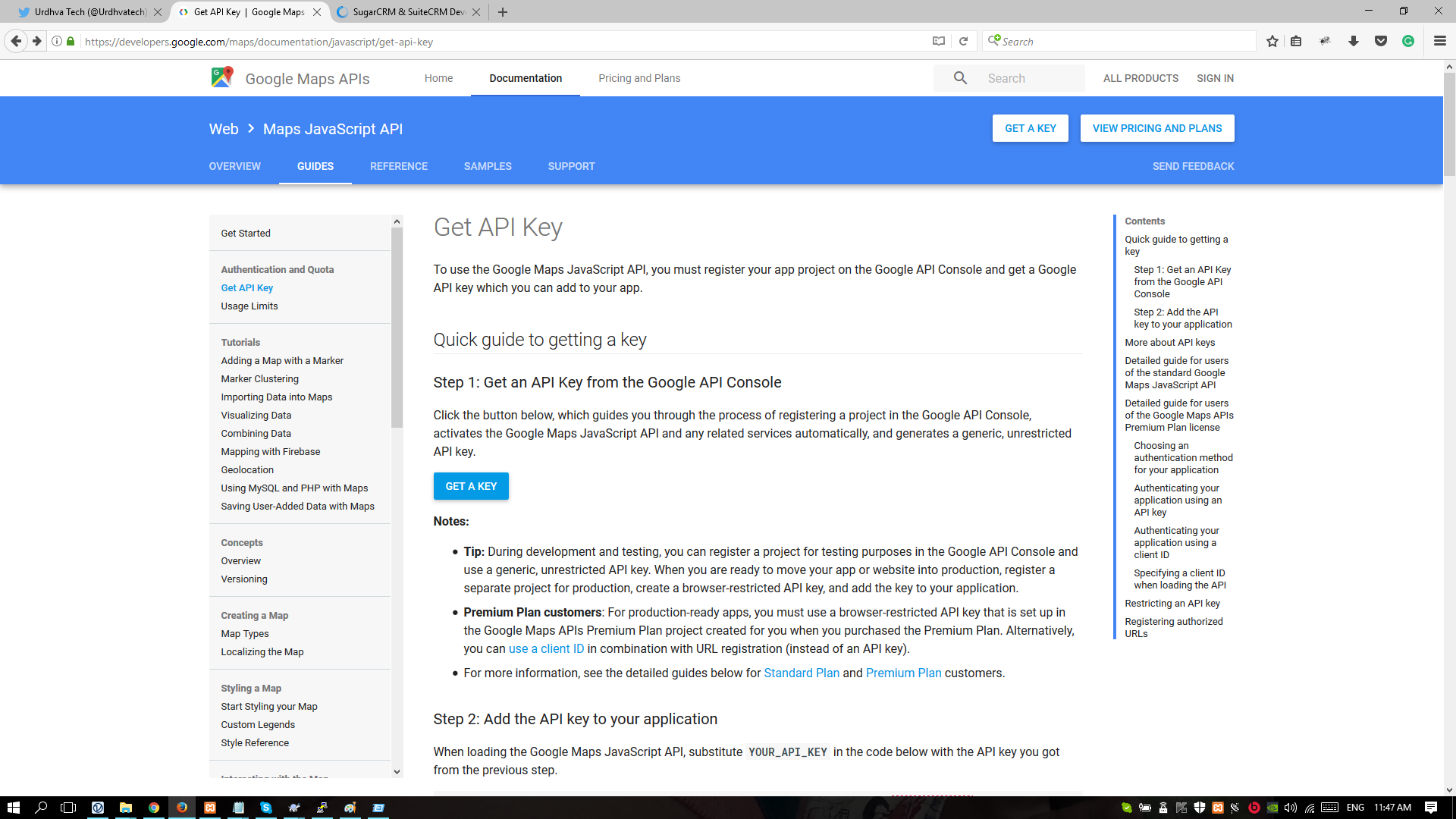Open Geolocation tutorial in sidebar

click(x=247, y=469)
